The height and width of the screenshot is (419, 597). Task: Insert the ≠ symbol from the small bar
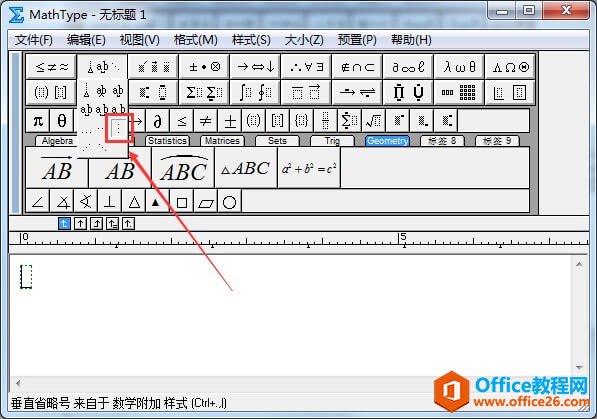[x=206, y=121]
